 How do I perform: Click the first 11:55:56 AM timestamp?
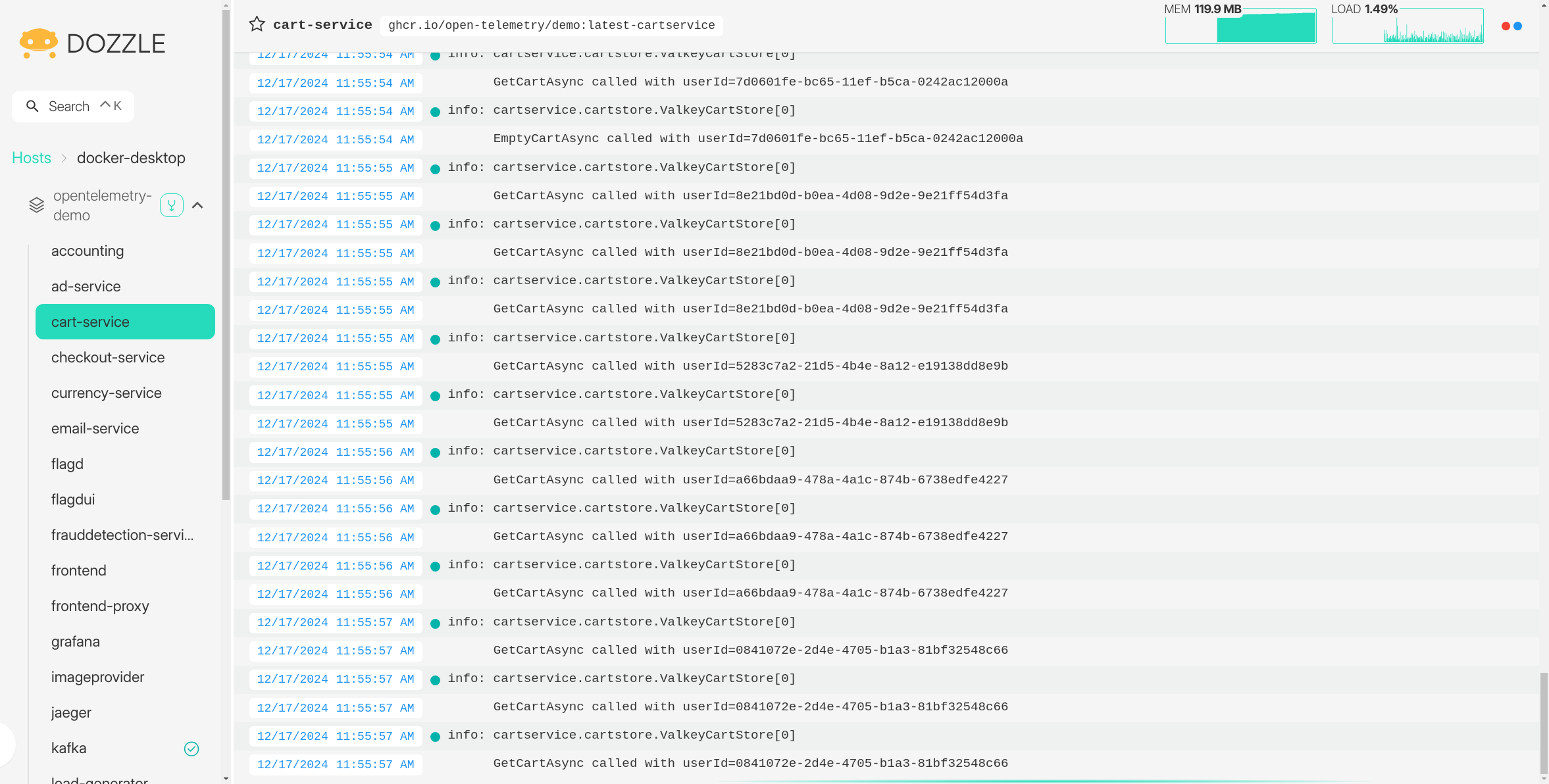[336, 452]
